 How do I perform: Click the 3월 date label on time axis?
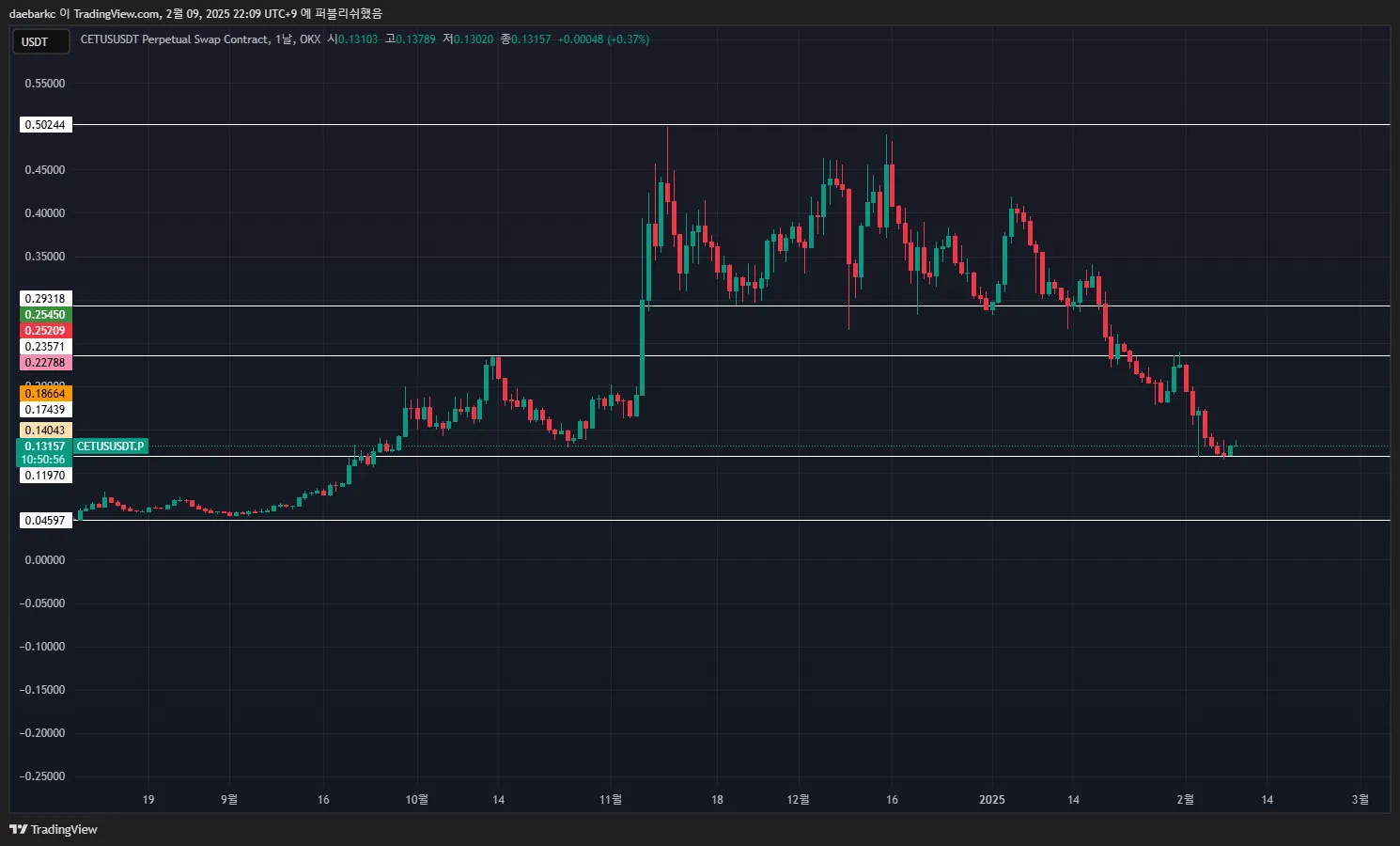1360,800
